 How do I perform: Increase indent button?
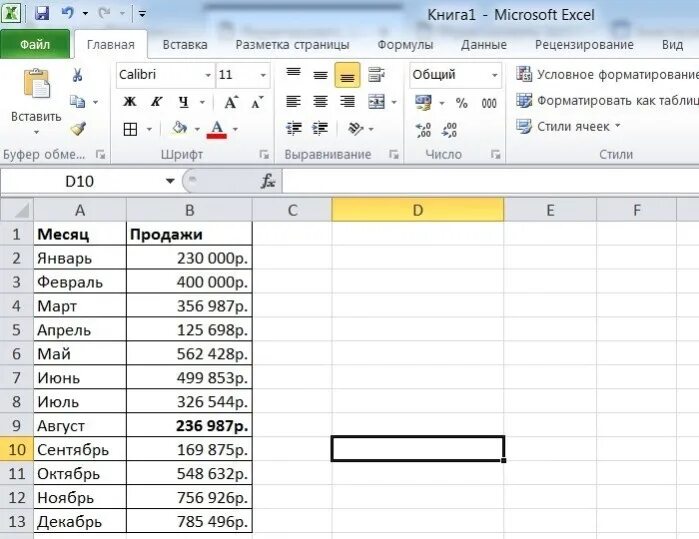pos(320,129)
